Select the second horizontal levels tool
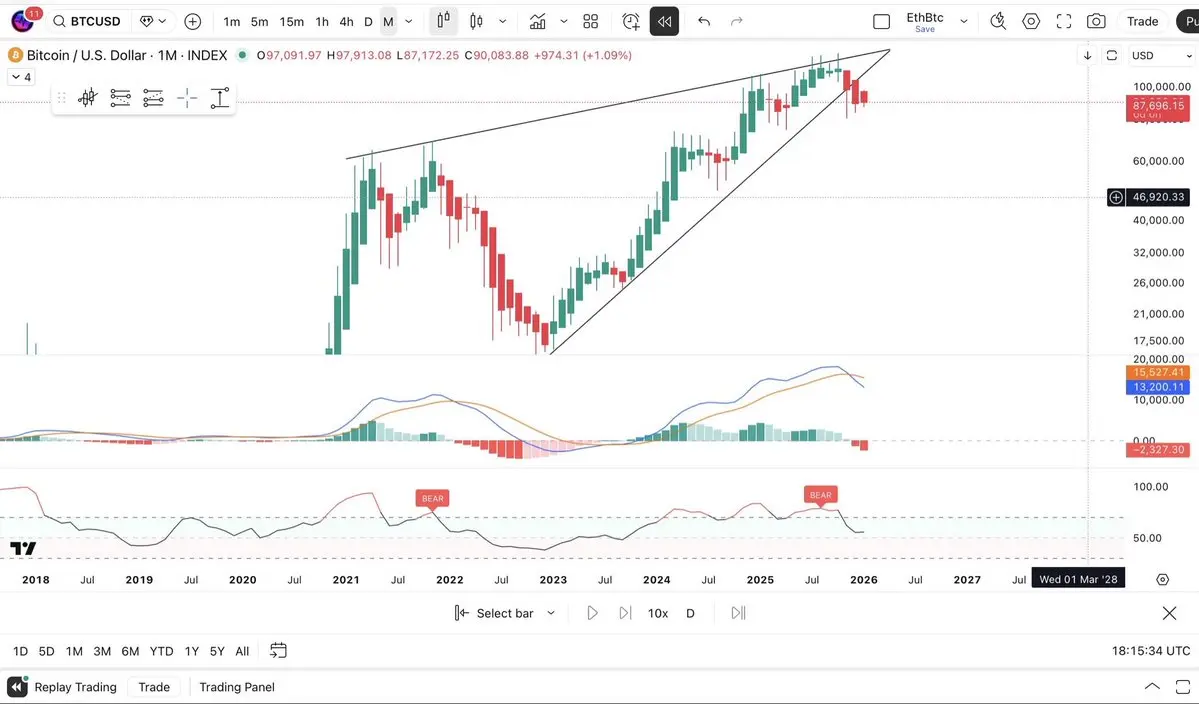This screenshot has width=1199, height=704. (x=153, y=98)
